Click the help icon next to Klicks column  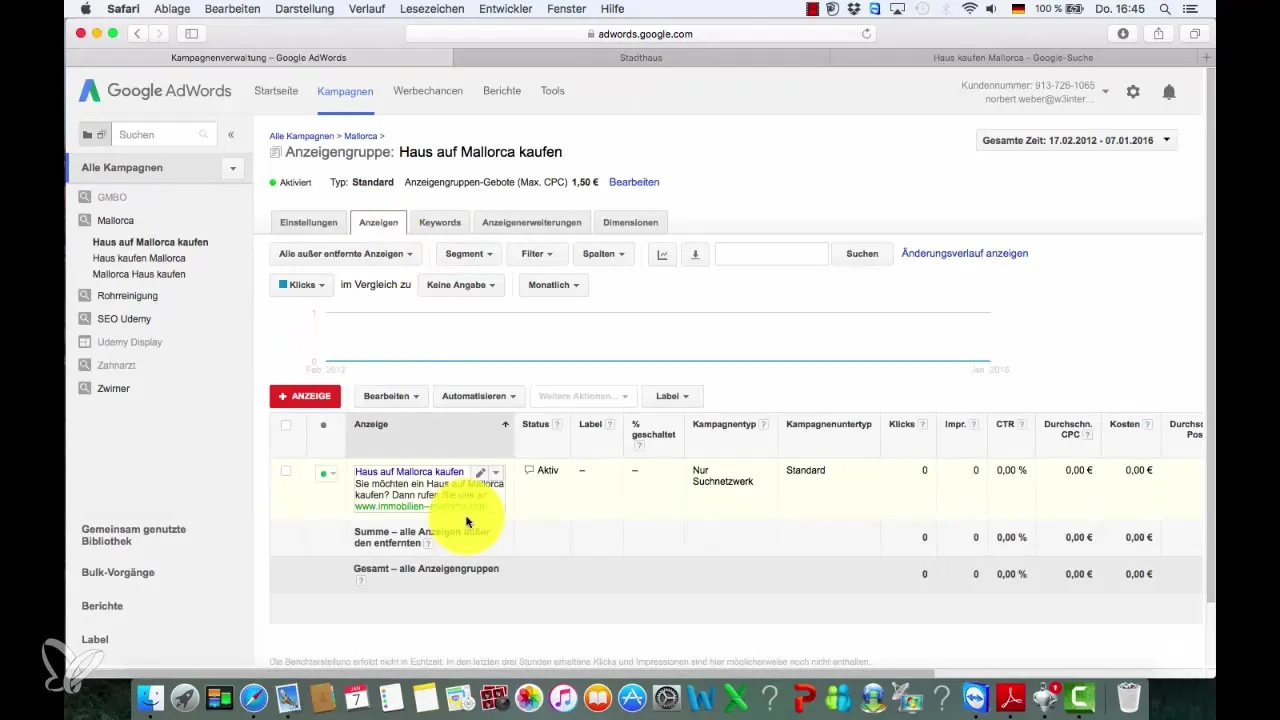click(x=923, y=425)
